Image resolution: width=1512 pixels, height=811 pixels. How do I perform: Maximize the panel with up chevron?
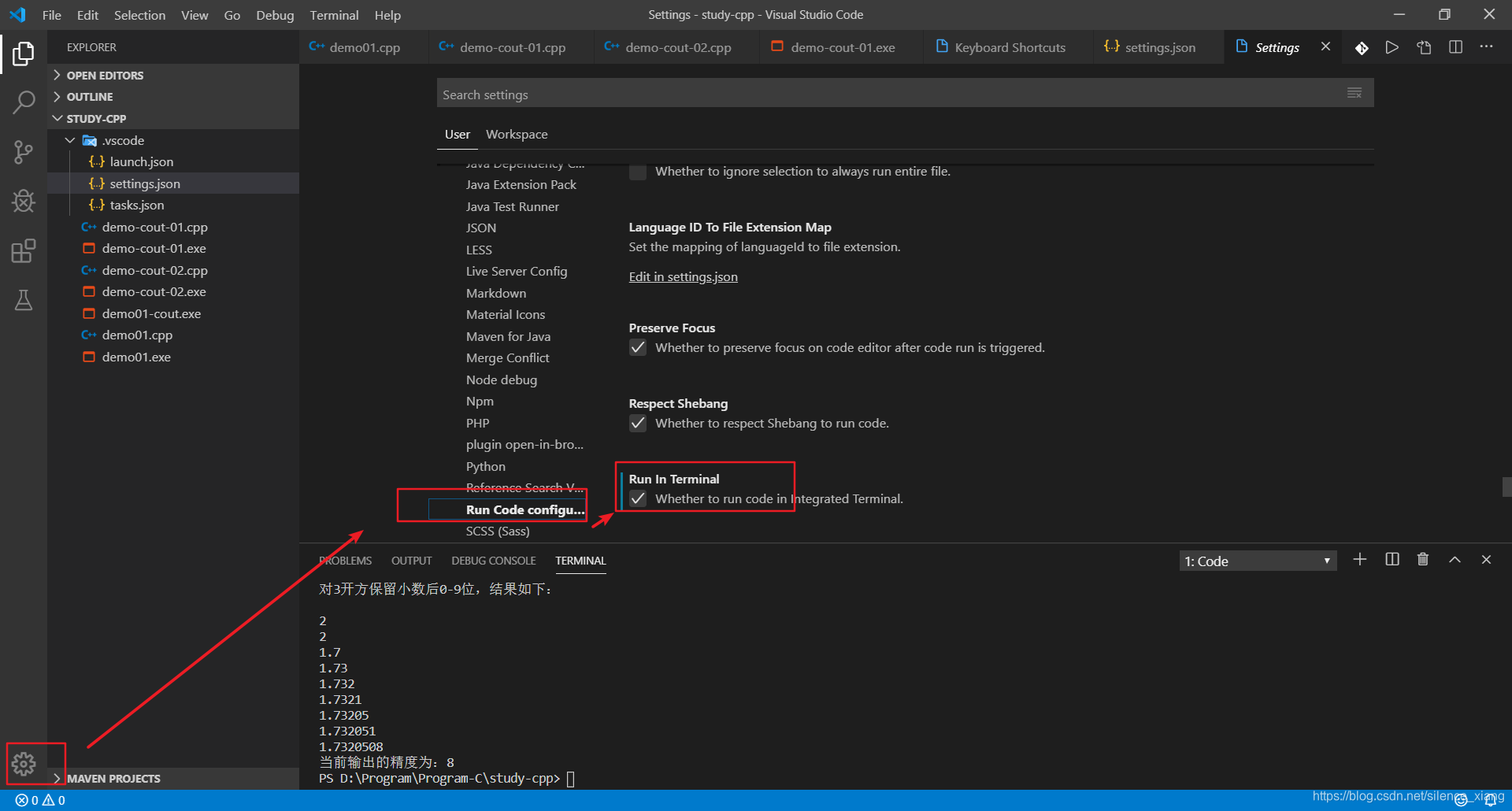coord(1455,560)
